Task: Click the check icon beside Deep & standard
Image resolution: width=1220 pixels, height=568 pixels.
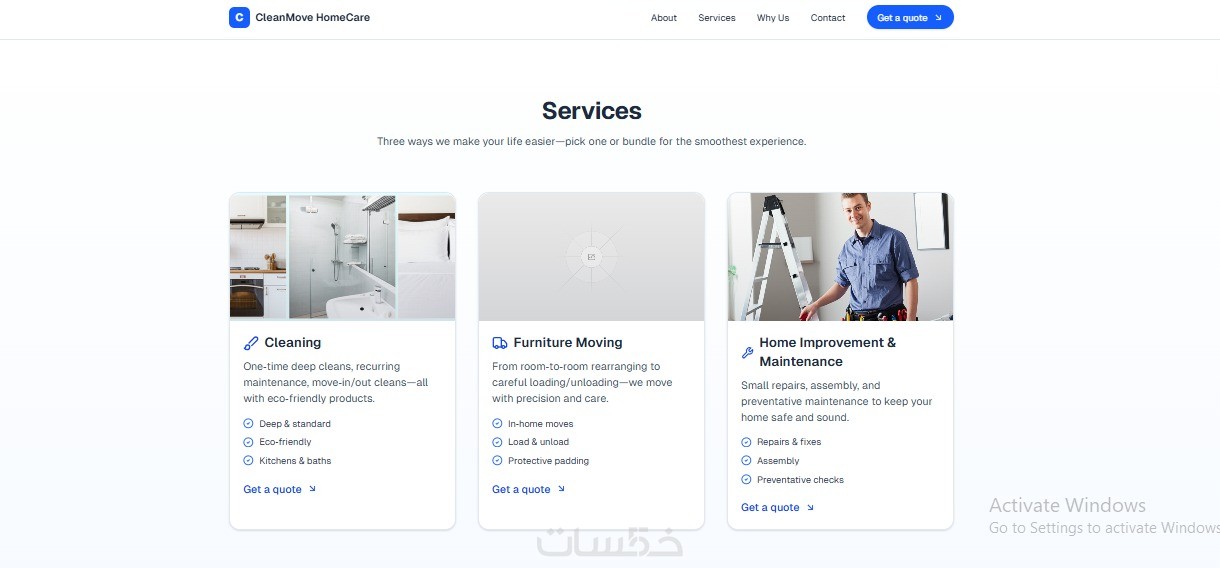Action: click(x=248, y=424)
